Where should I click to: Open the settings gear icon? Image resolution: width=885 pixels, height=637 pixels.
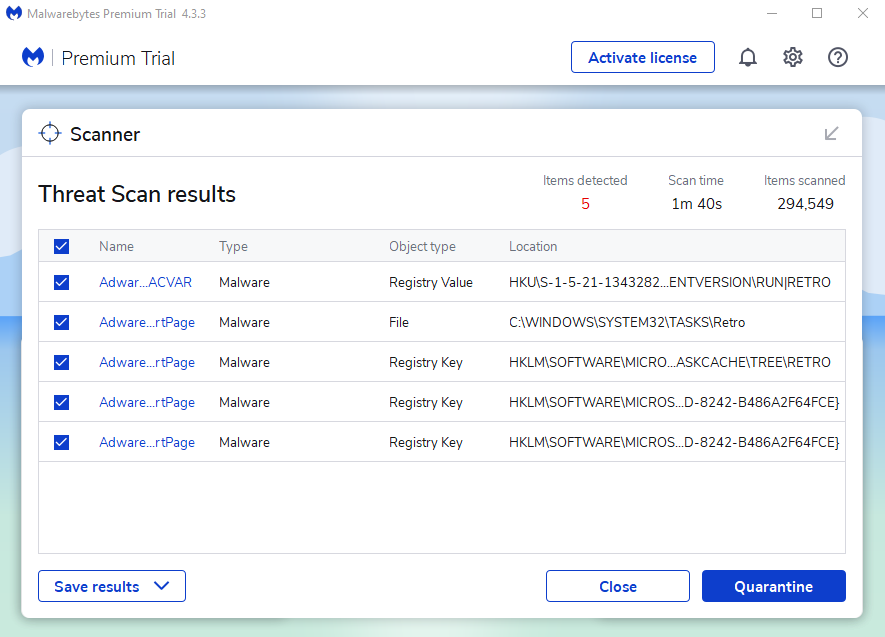(x=792, y=57)
